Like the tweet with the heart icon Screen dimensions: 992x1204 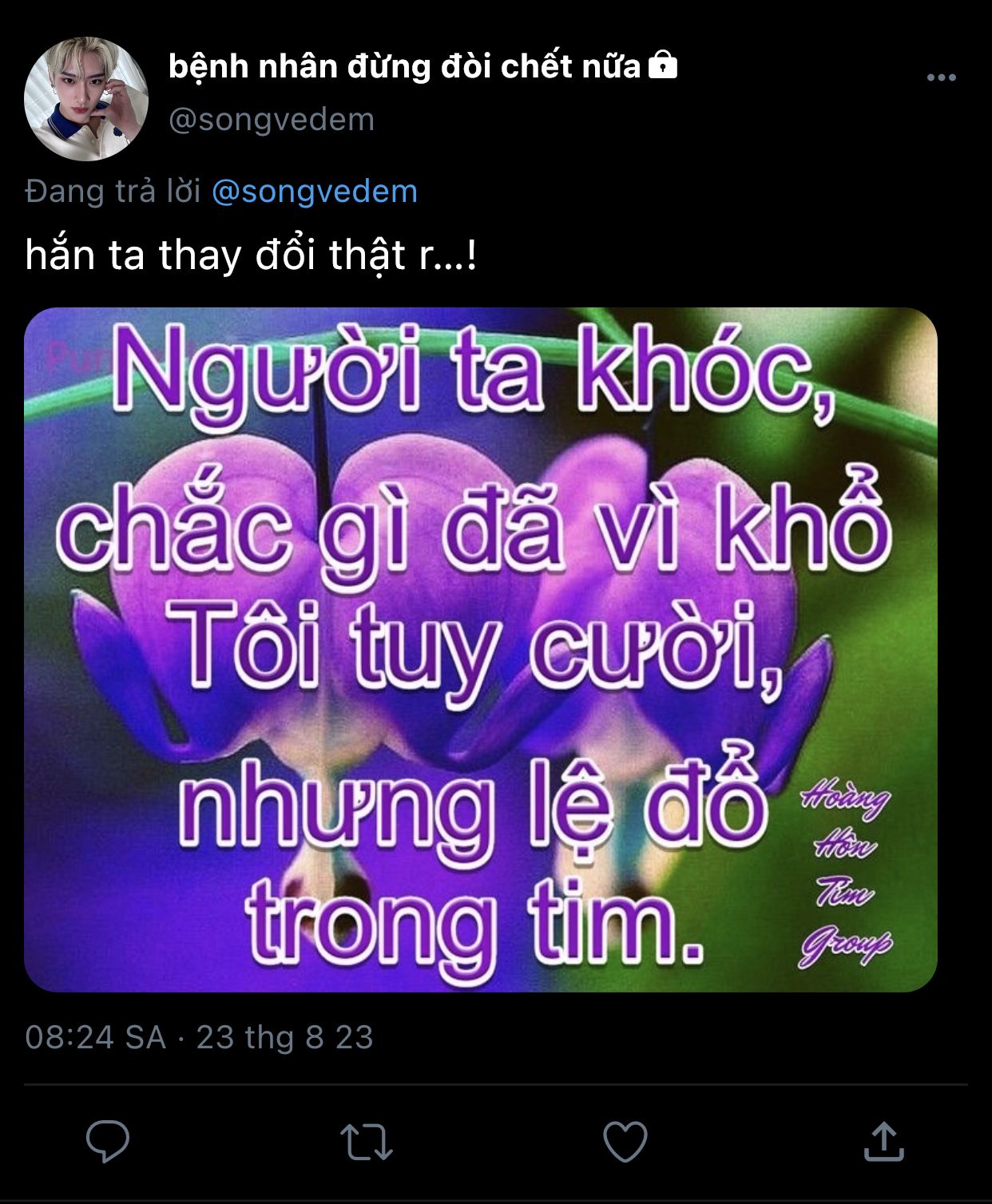pyautogui.click(x=625, y=1142)
